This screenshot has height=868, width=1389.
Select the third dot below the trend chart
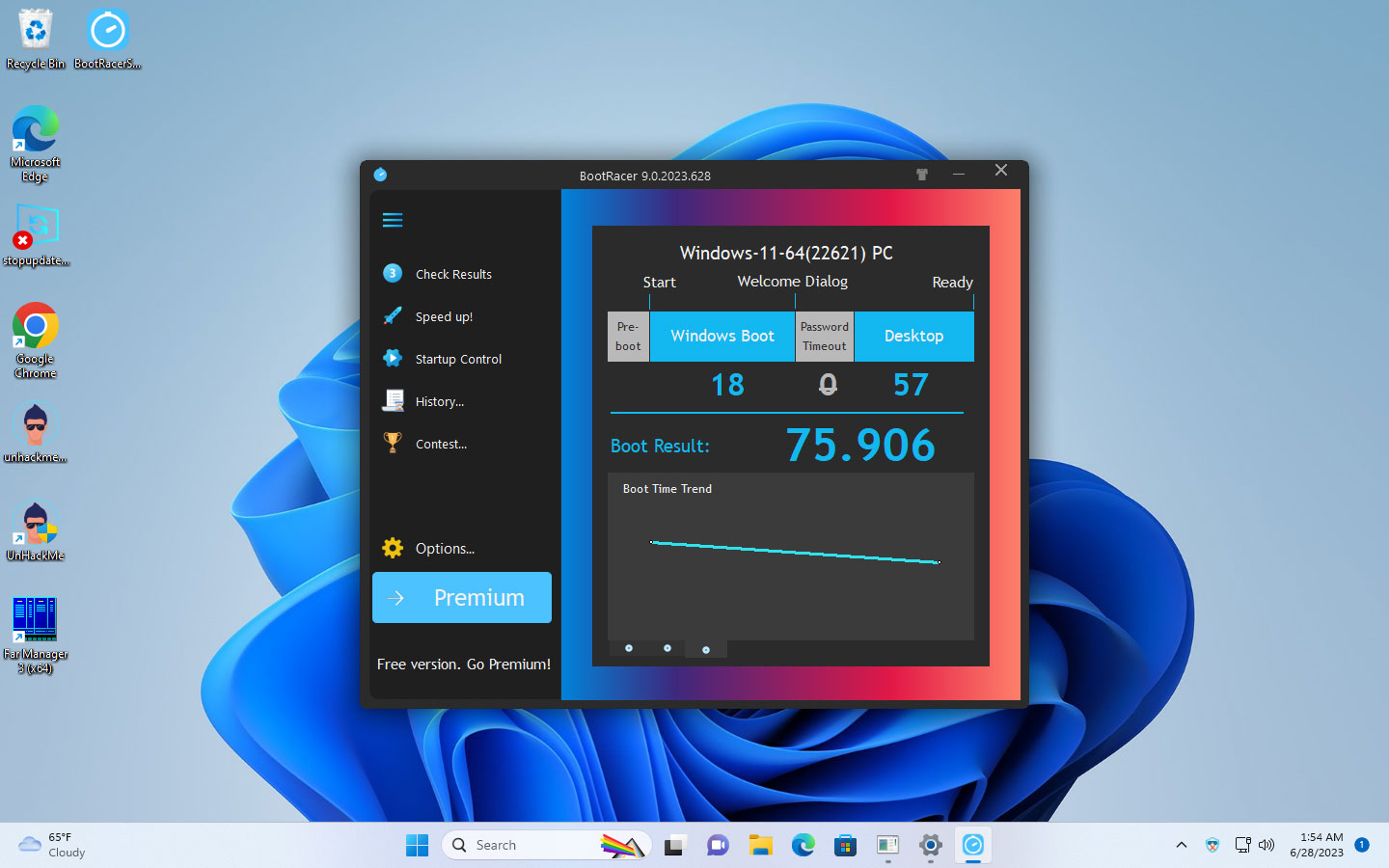click(x=706, y=649)
